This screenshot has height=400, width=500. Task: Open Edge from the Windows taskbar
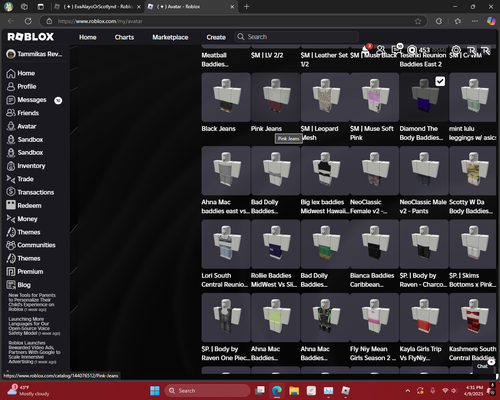(276, 390)
